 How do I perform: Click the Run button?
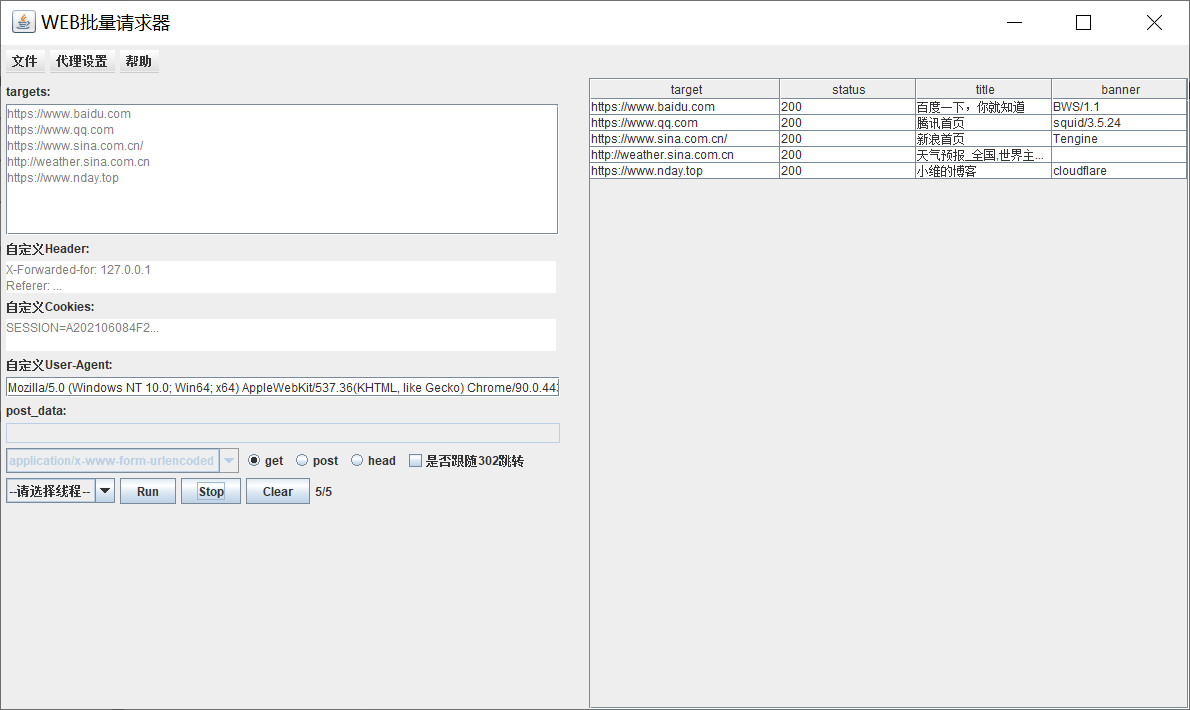[x=148, y=491]
